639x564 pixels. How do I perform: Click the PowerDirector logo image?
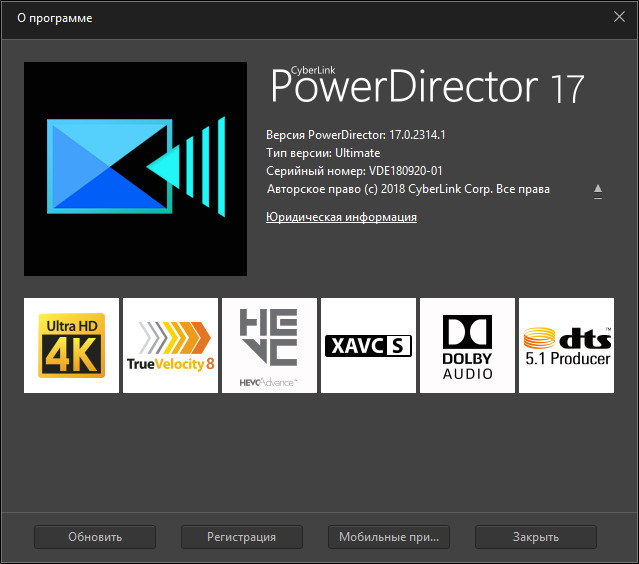pyautogui.click(x=135, y=168)
